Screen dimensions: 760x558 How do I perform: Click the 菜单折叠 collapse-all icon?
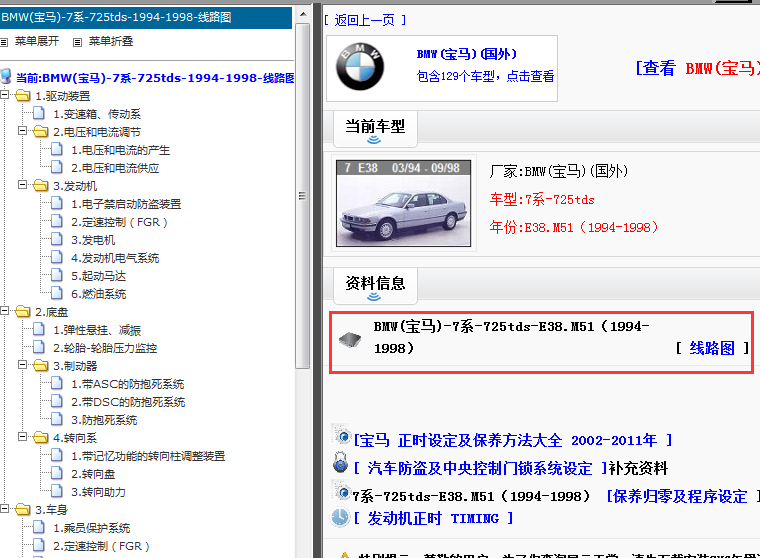tap(77, 42)
